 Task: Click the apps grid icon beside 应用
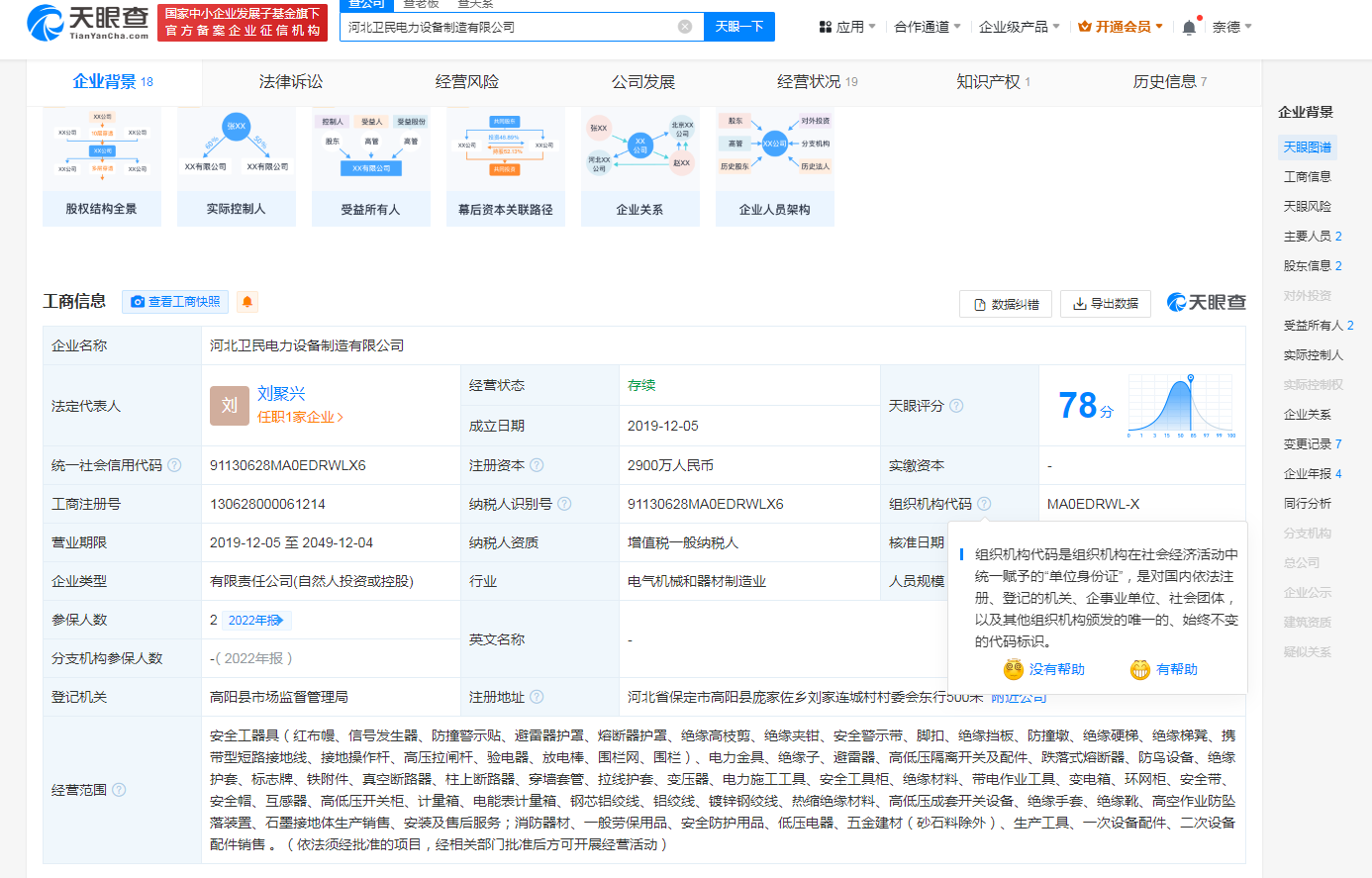tap(826, 28)
